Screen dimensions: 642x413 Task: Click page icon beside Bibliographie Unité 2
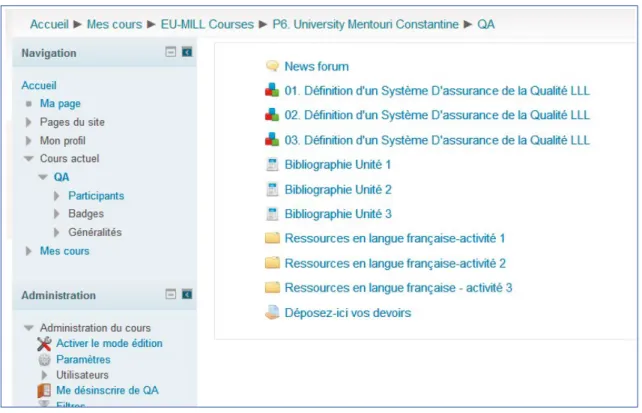click(x=272, y=189)
